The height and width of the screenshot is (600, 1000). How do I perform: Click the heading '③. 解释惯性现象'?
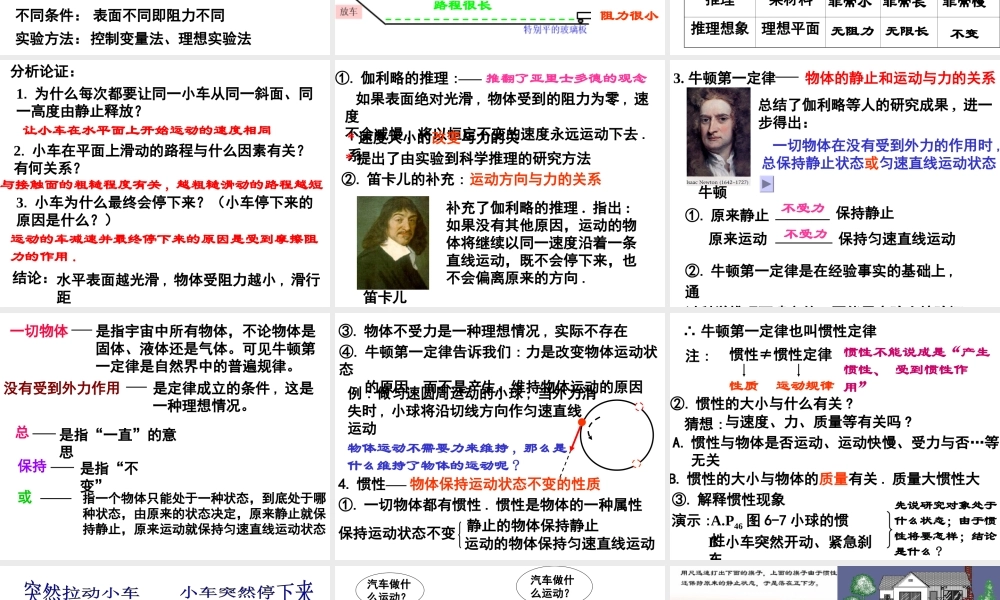coord(727,499)
